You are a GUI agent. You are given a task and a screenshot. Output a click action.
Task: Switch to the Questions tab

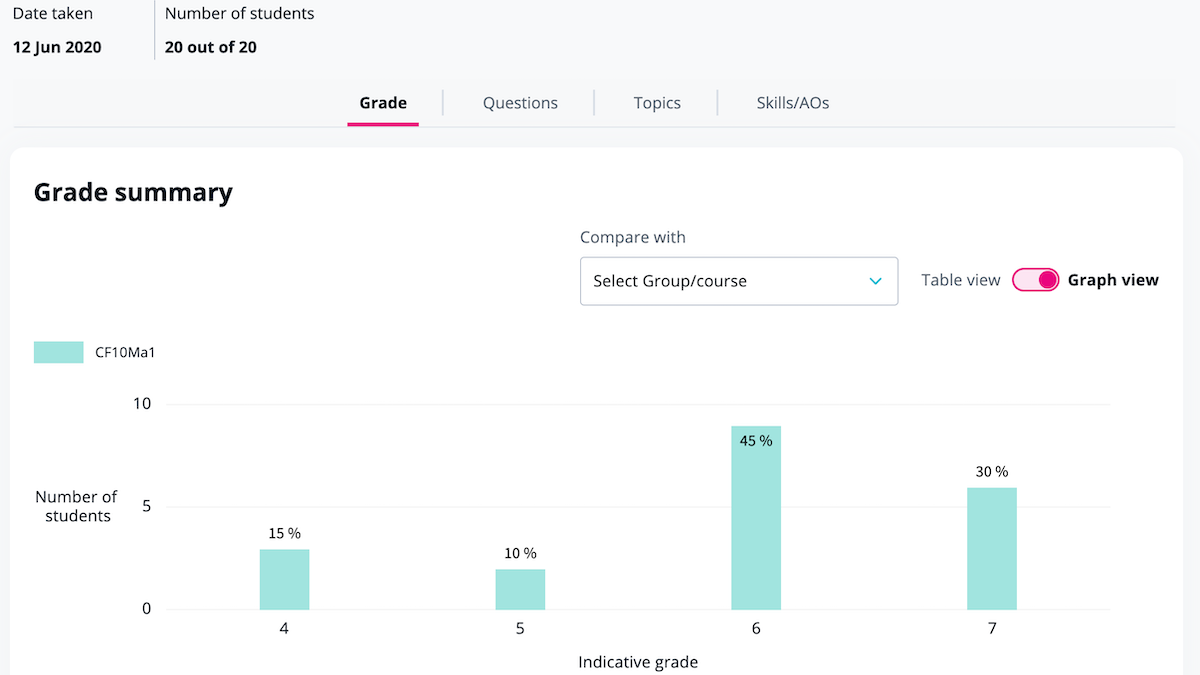click(520, 103)
